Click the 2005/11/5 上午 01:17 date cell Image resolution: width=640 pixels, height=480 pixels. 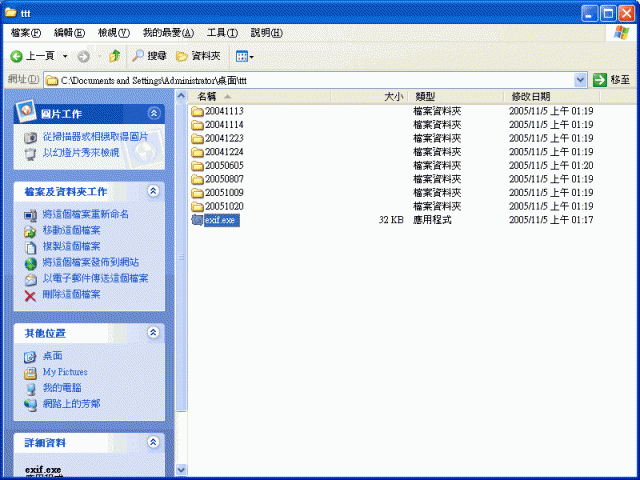pos(551,220)
